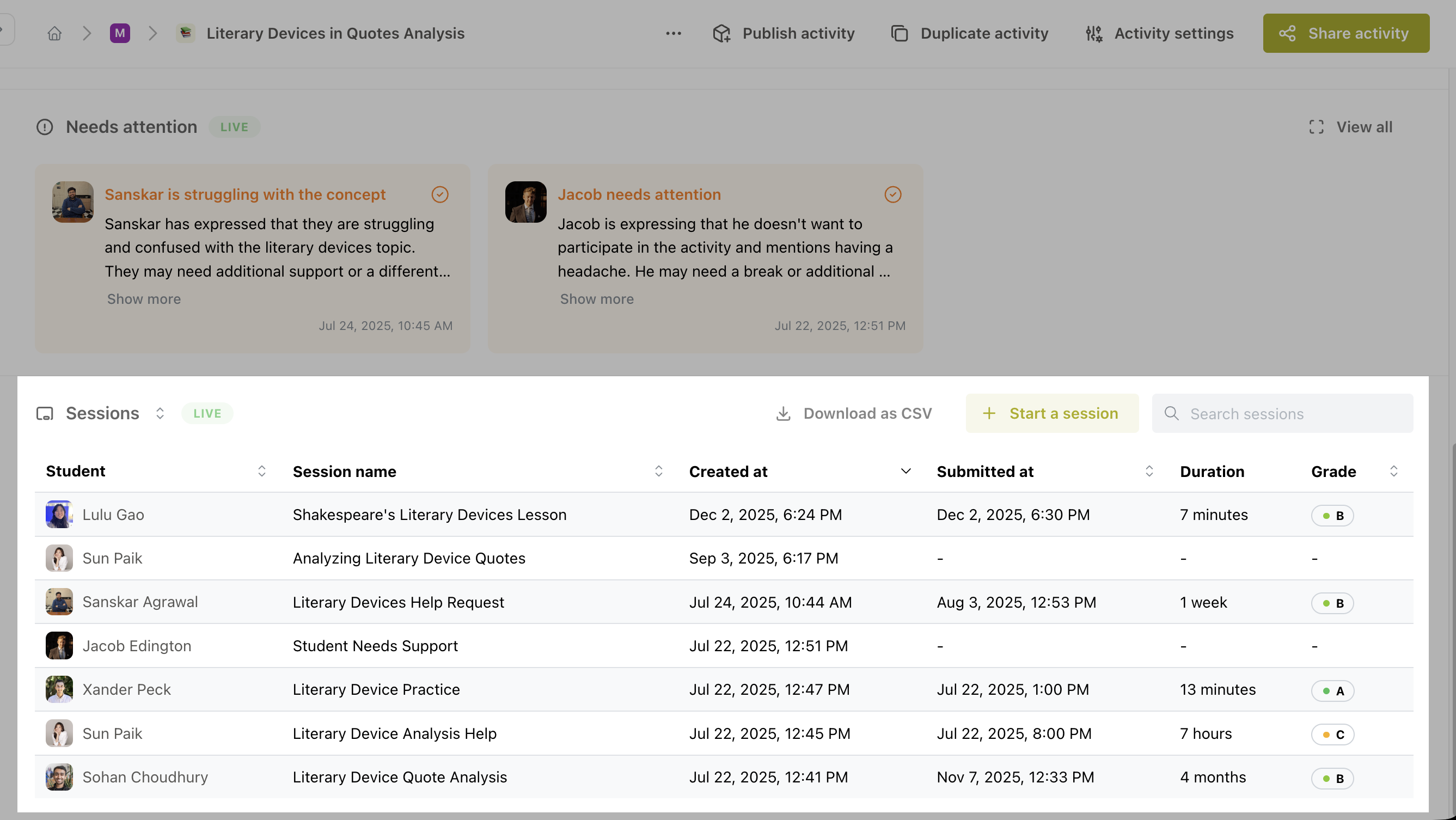Click Sanskar Agrawal's student name
This screenshot has width=1456, height=820.
(x=140, y=602)
